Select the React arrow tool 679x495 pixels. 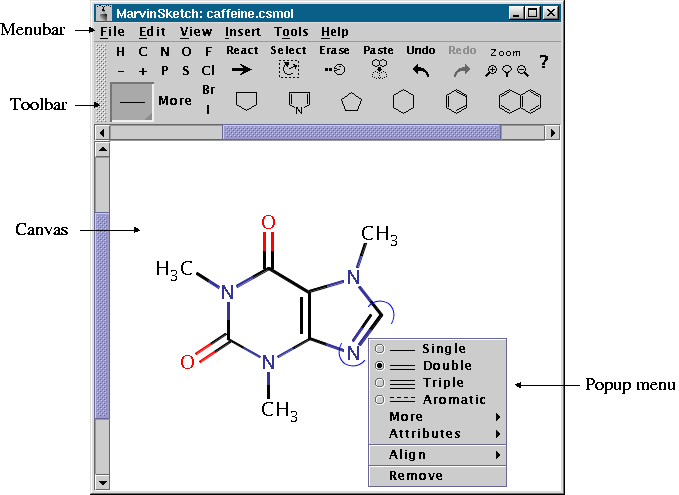pyautogui.click(x=241, y=70)
